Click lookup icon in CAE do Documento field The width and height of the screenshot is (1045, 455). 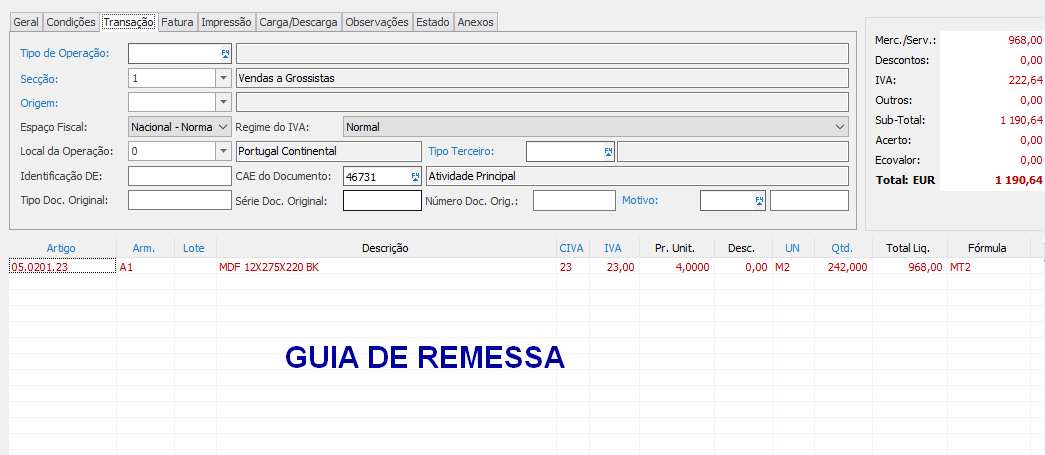coord(416,176)
